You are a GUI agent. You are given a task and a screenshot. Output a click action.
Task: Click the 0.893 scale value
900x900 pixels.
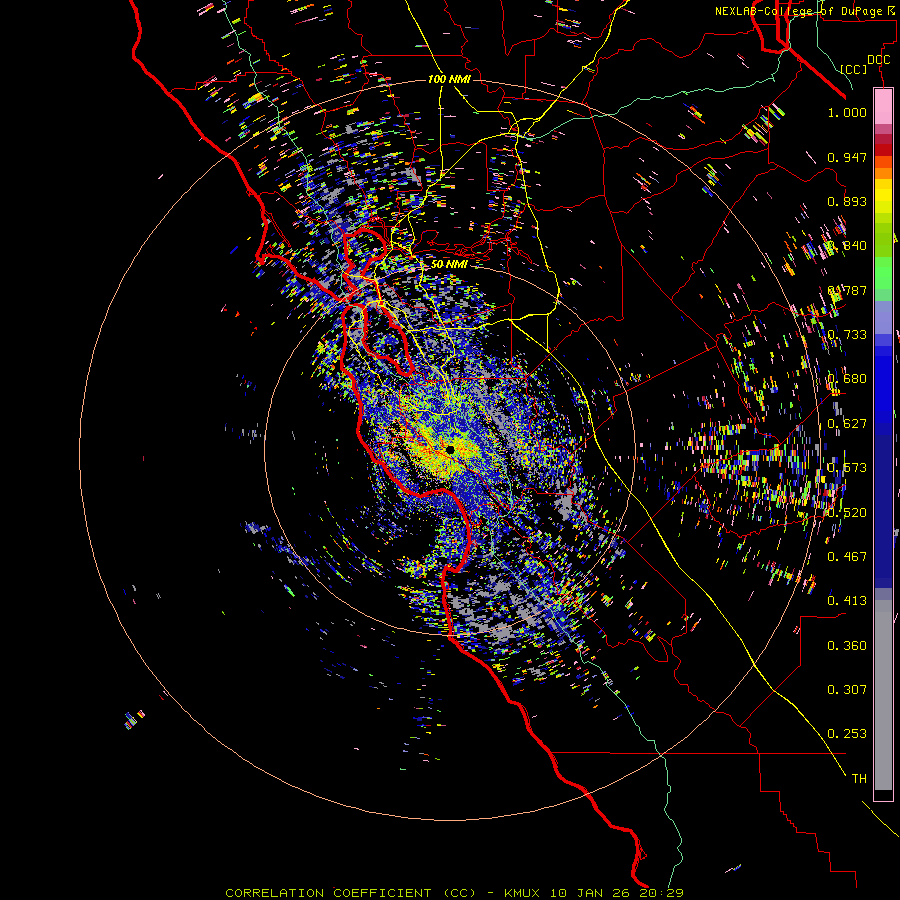click(x=847, y=201)
